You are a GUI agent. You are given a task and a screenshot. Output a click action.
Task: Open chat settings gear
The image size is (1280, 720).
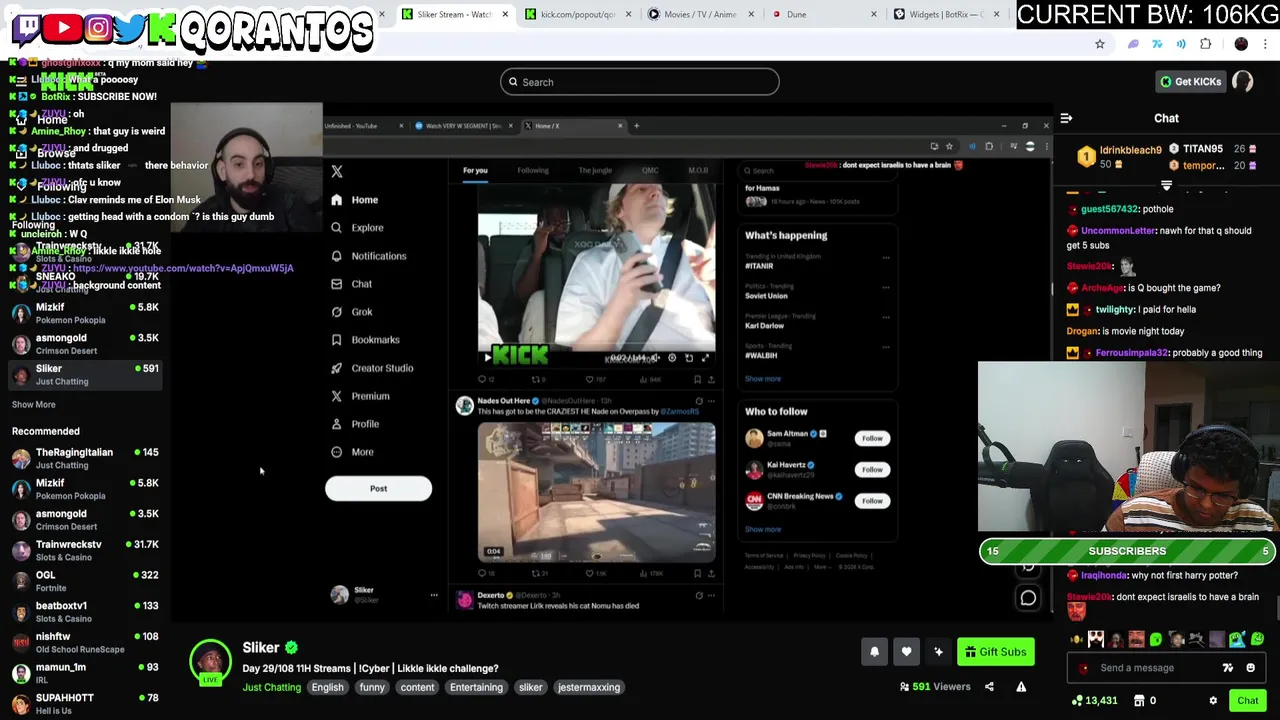point(1213,701)
